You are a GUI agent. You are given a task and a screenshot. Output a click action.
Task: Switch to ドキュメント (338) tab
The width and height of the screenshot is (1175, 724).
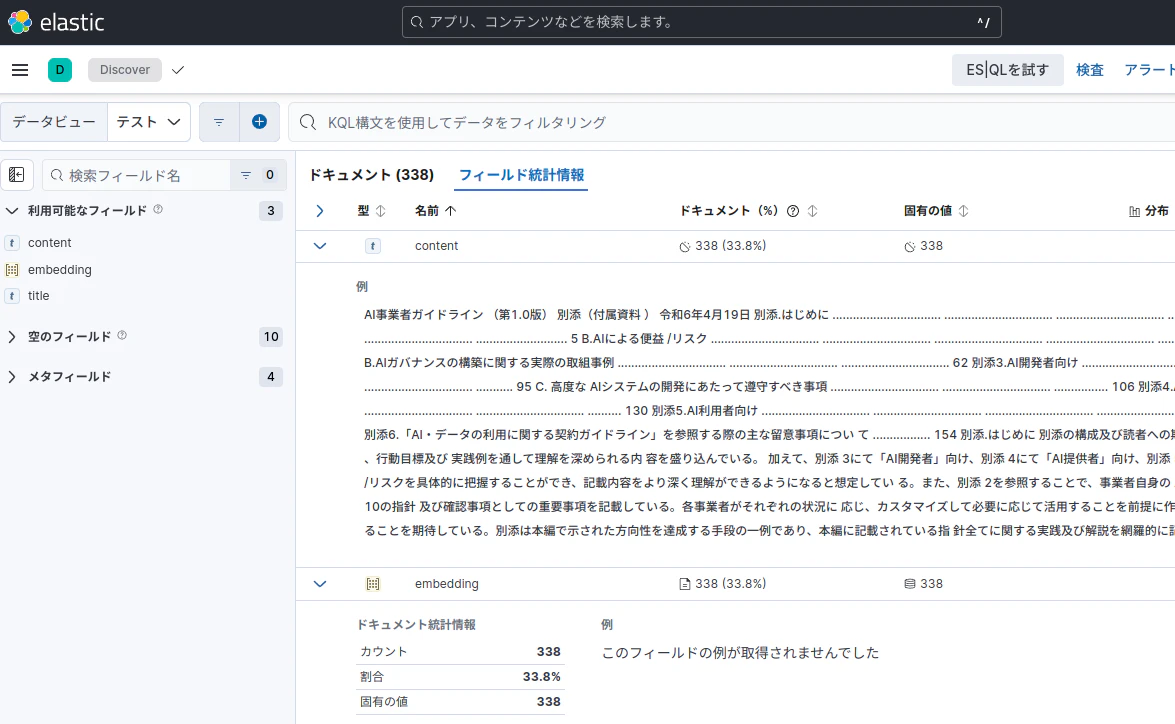point(372,175)
